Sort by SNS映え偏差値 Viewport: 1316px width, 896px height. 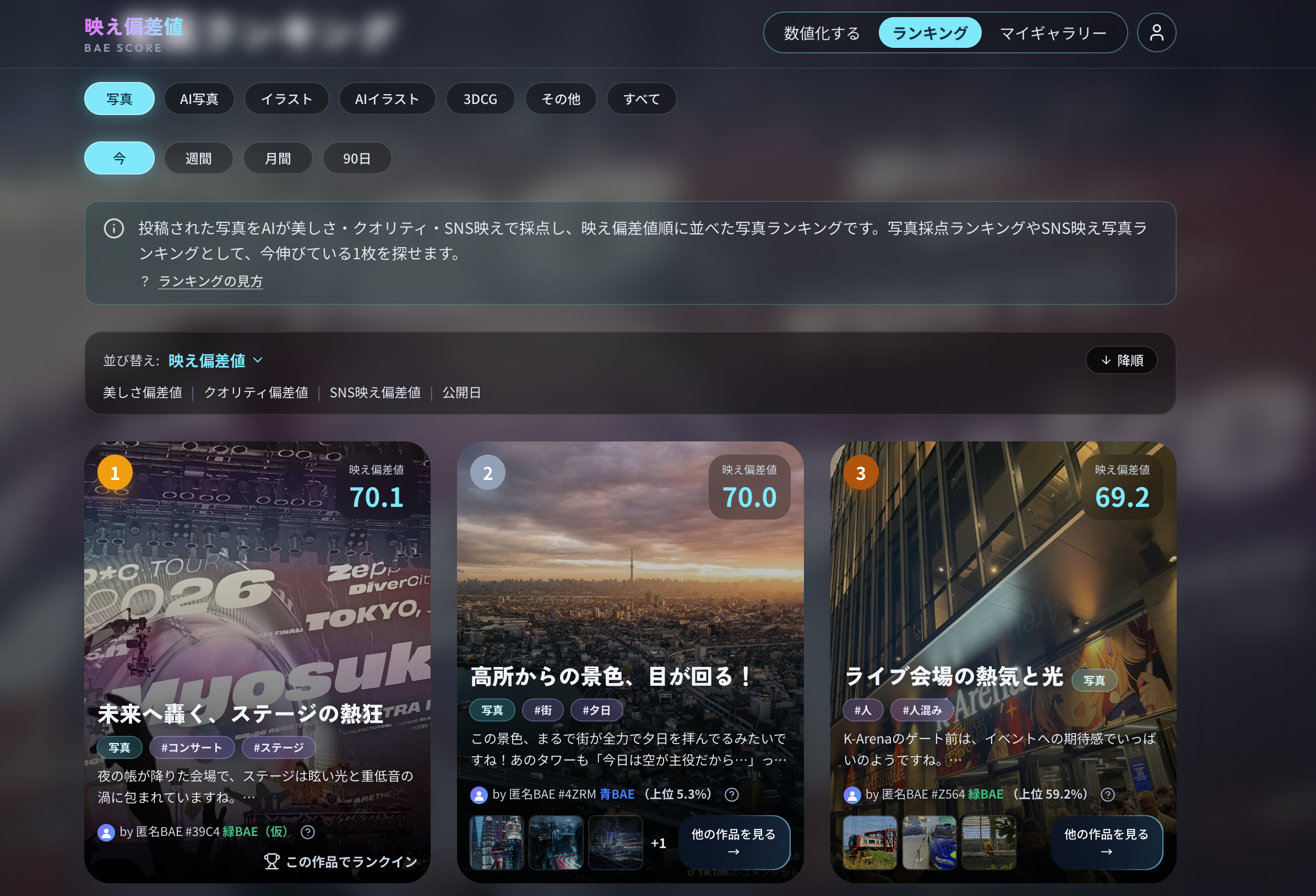coord(376,393)
